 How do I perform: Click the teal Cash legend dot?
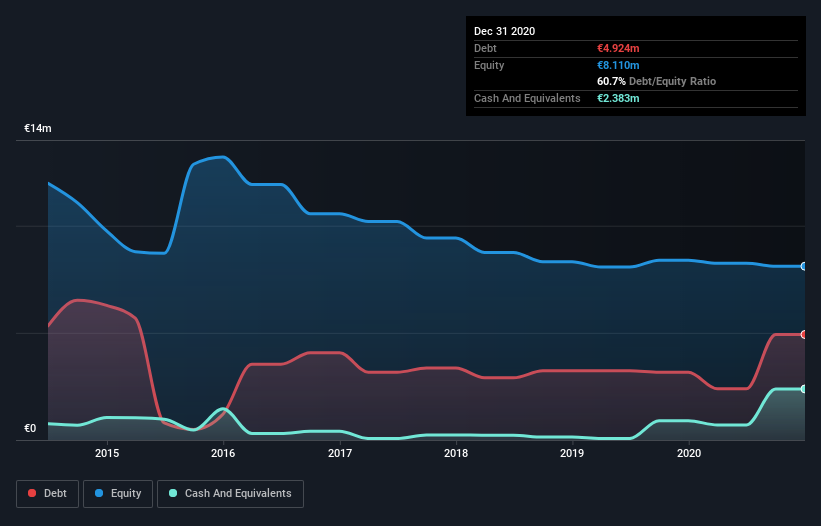pyautogui.click(x=173, y=493)
